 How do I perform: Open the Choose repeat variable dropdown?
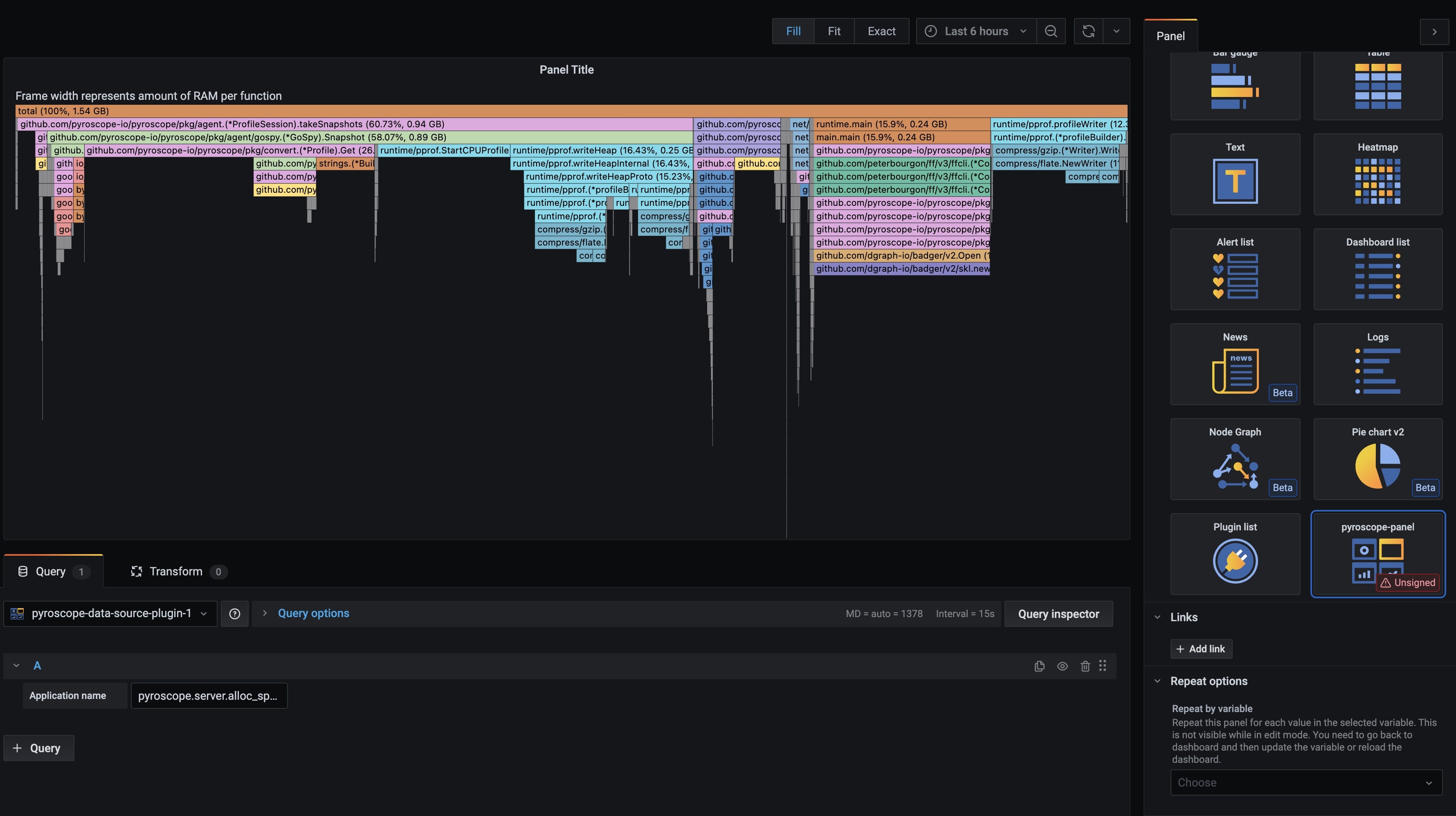(1304, 782)
